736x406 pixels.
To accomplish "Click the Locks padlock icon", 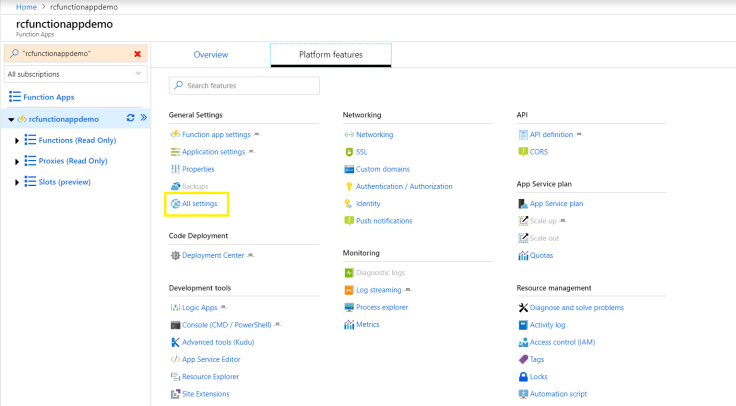I will pyautogui.click(x=523, y=376).
